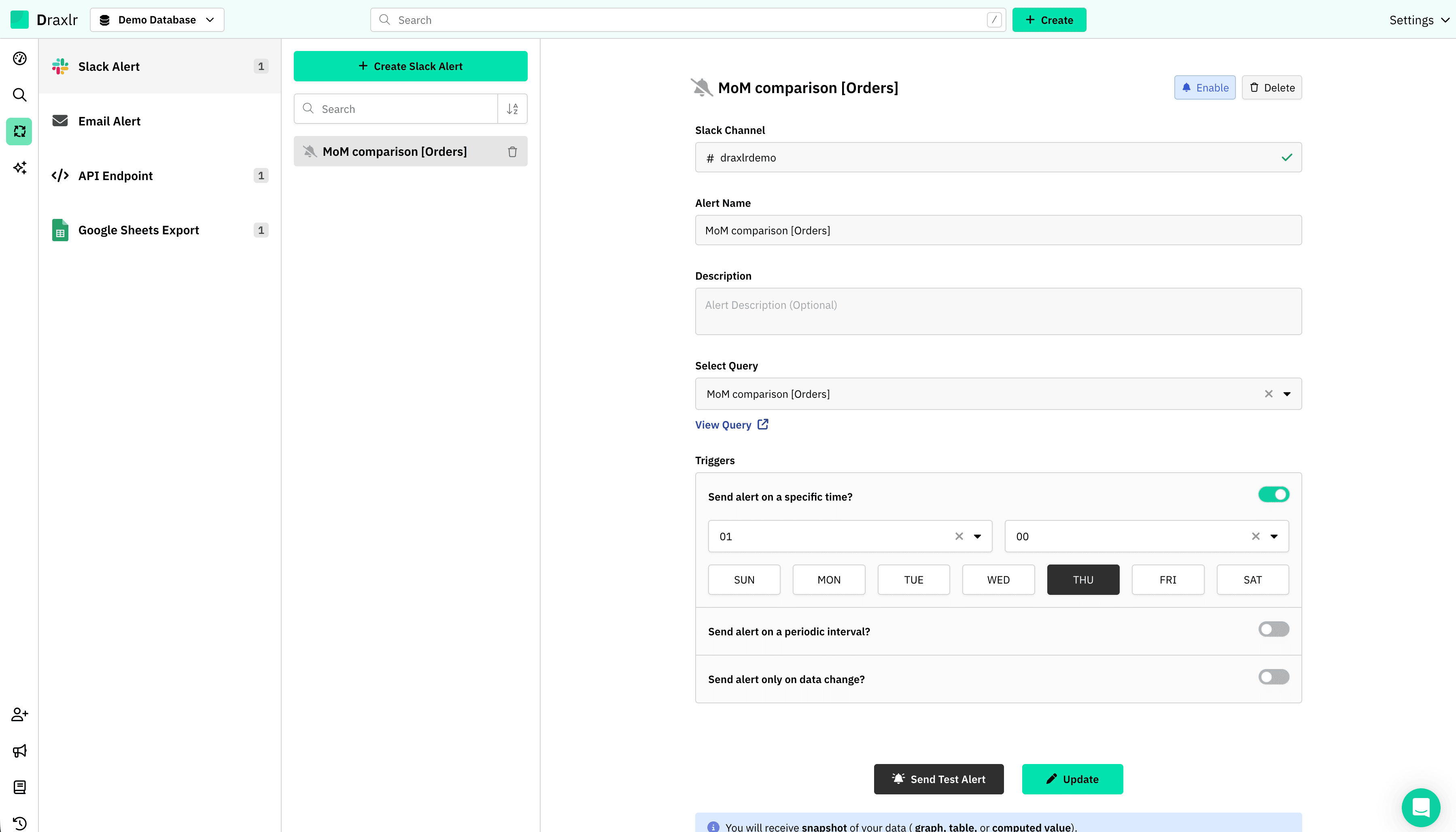Viewport: 1456px width, 832px height.
Task: Click the green checkmark in Slack Channel field
Action: click(1287, 157)
